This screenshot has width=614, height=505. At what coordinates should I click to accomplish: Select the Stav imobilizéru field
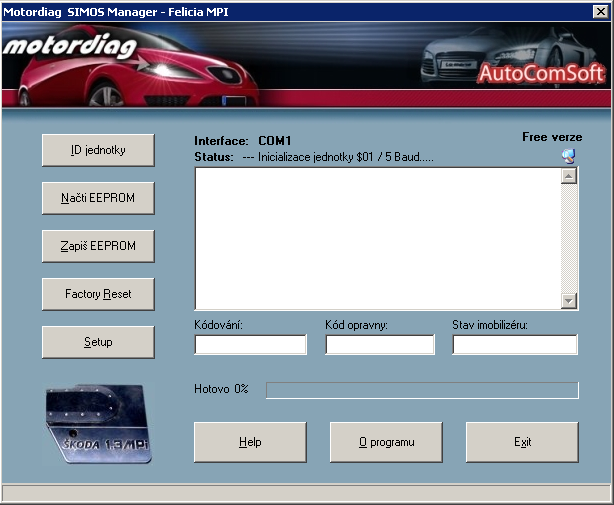point(515,345)
